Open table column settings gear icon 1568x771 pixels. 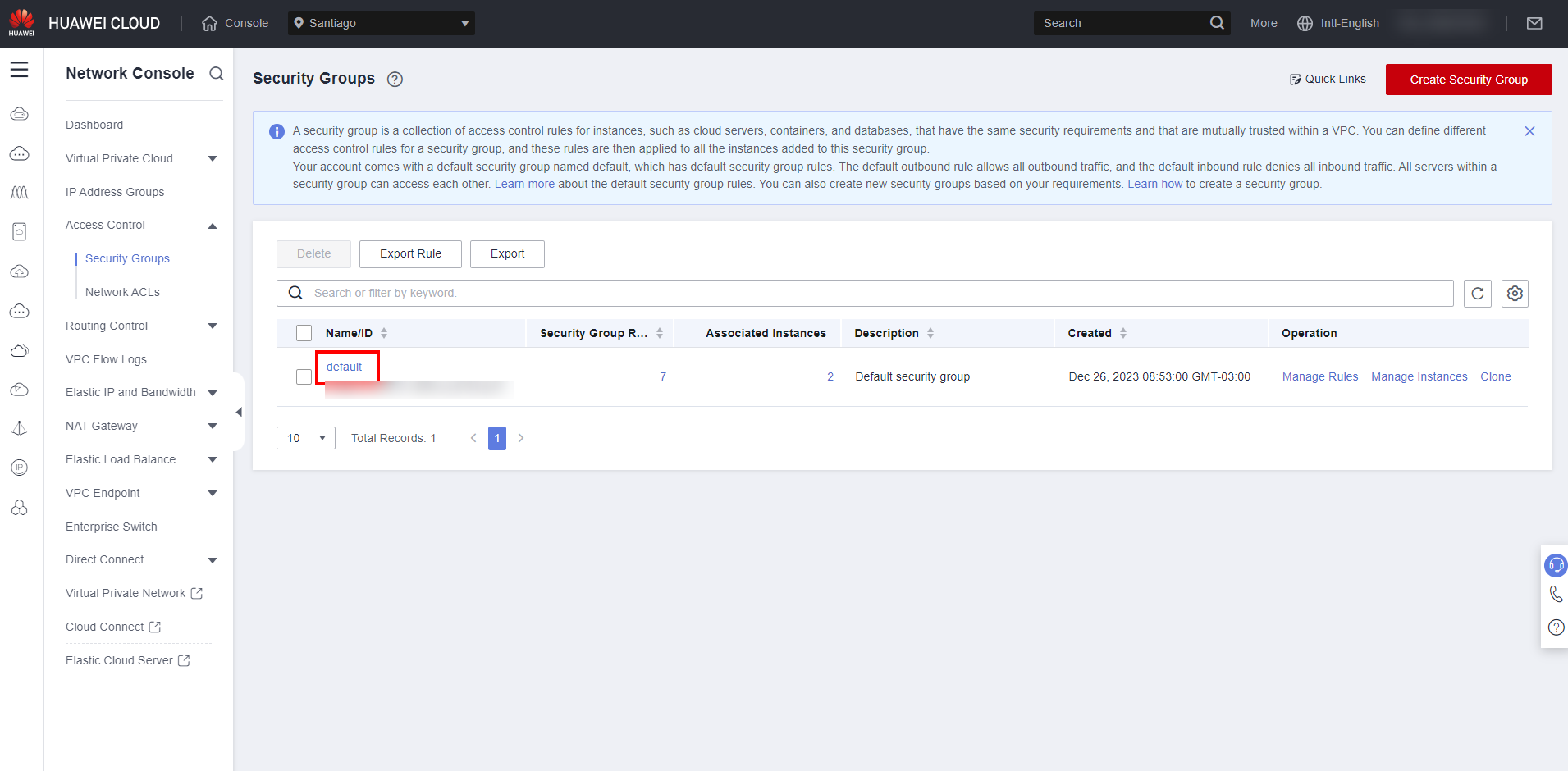coord(1515,294)
